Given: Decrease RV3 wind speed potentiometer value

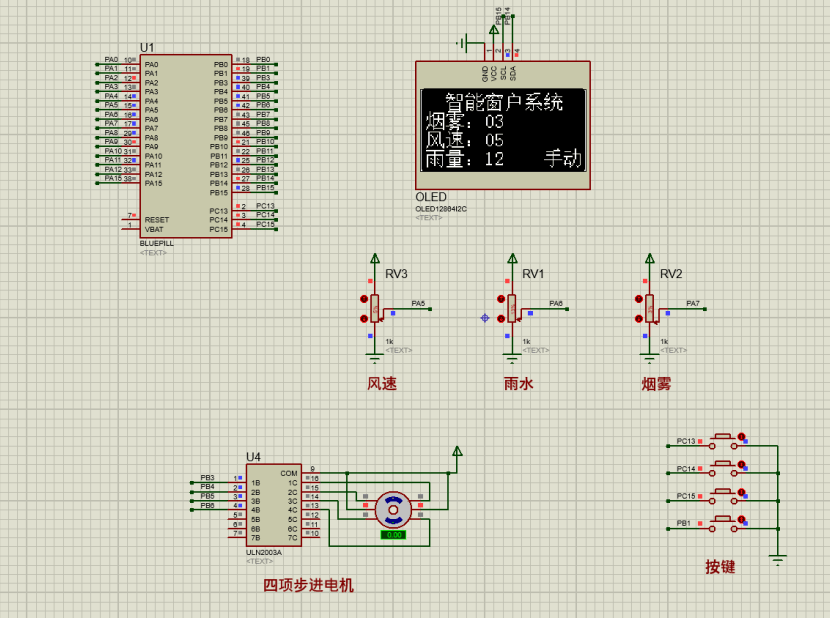Looking at the screenshot, I should (x=363, y=319).
